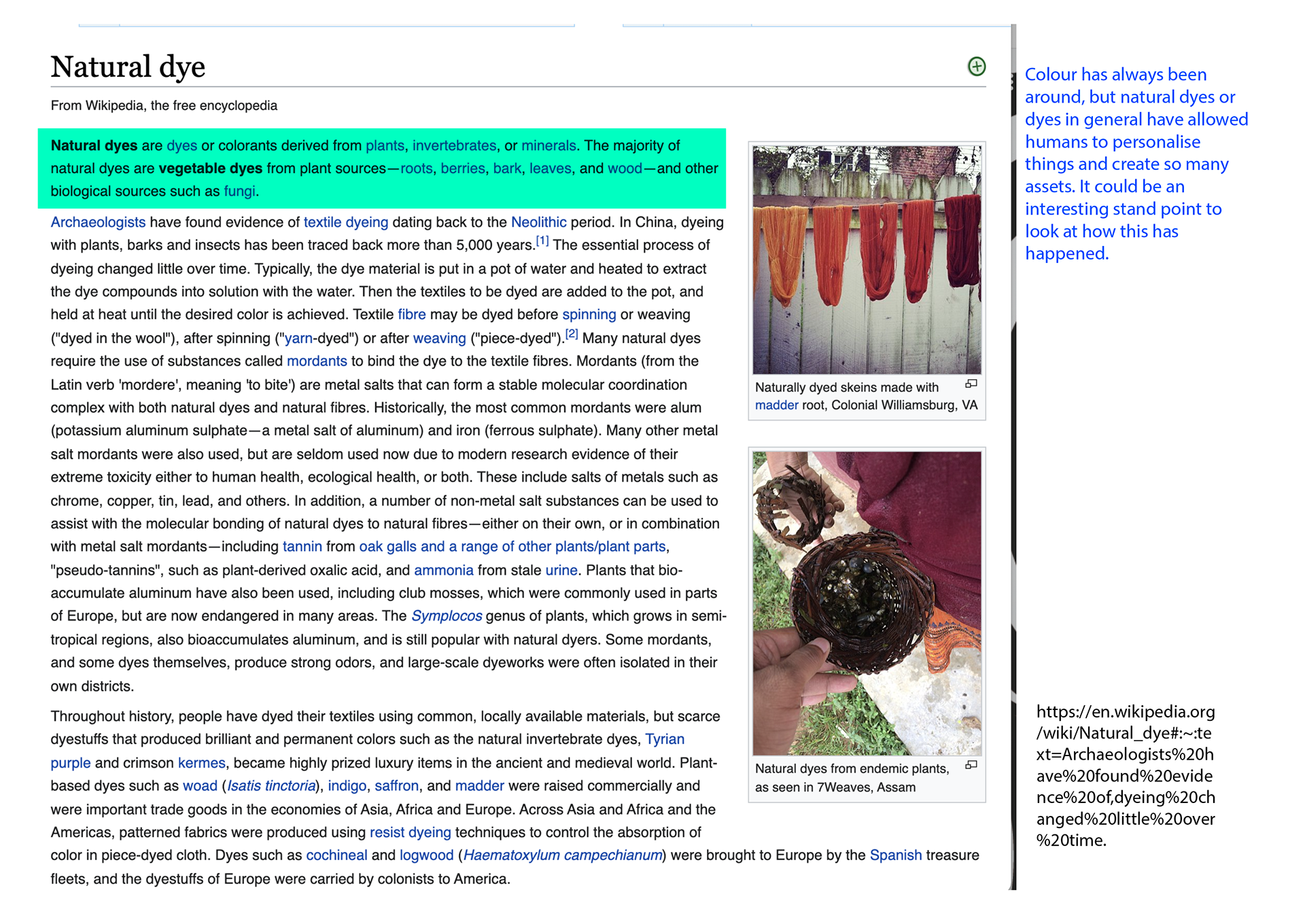Open the 'Tyrian' purple link
This screenshot has height=924, width=1305.
click(665, 739)
